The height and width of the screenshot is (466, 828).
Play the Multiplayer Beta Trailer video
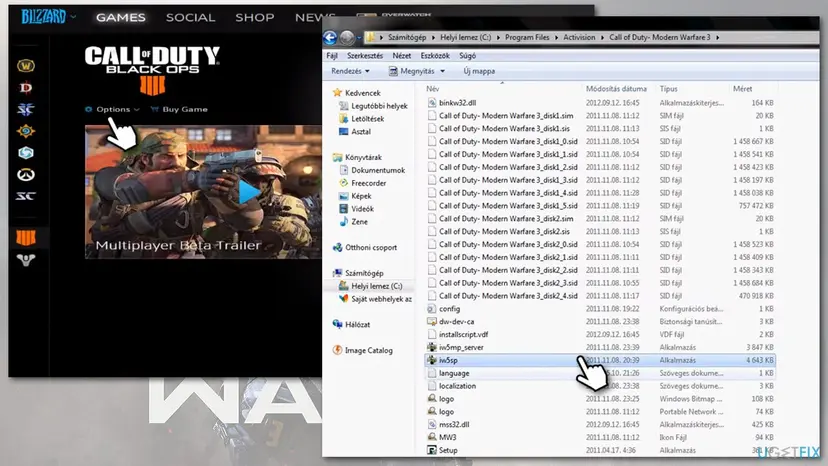(x=249, y=192)
